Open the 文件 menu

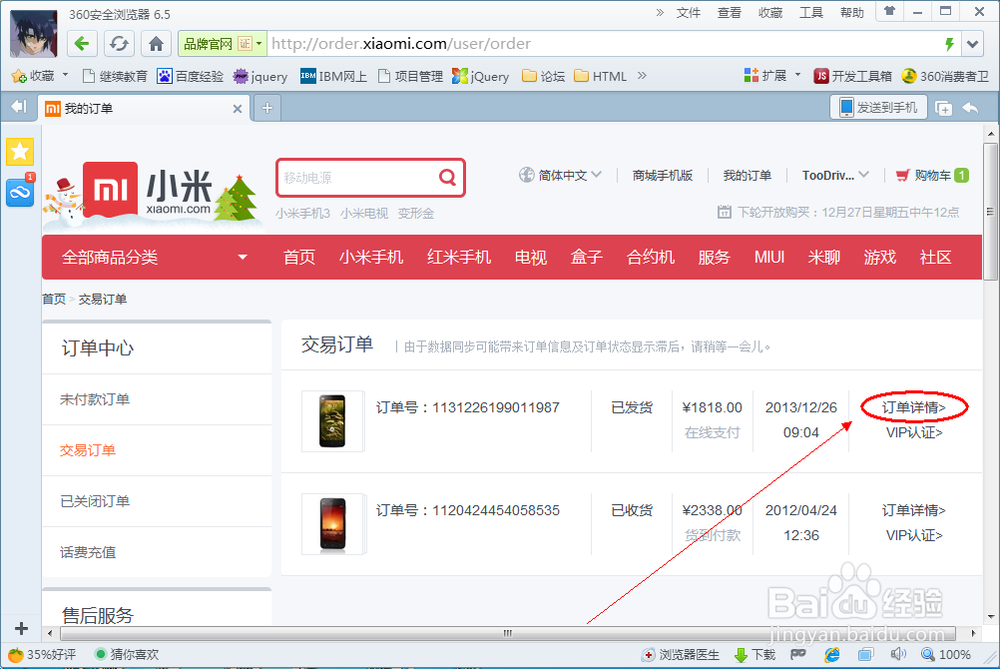point(688,13)
